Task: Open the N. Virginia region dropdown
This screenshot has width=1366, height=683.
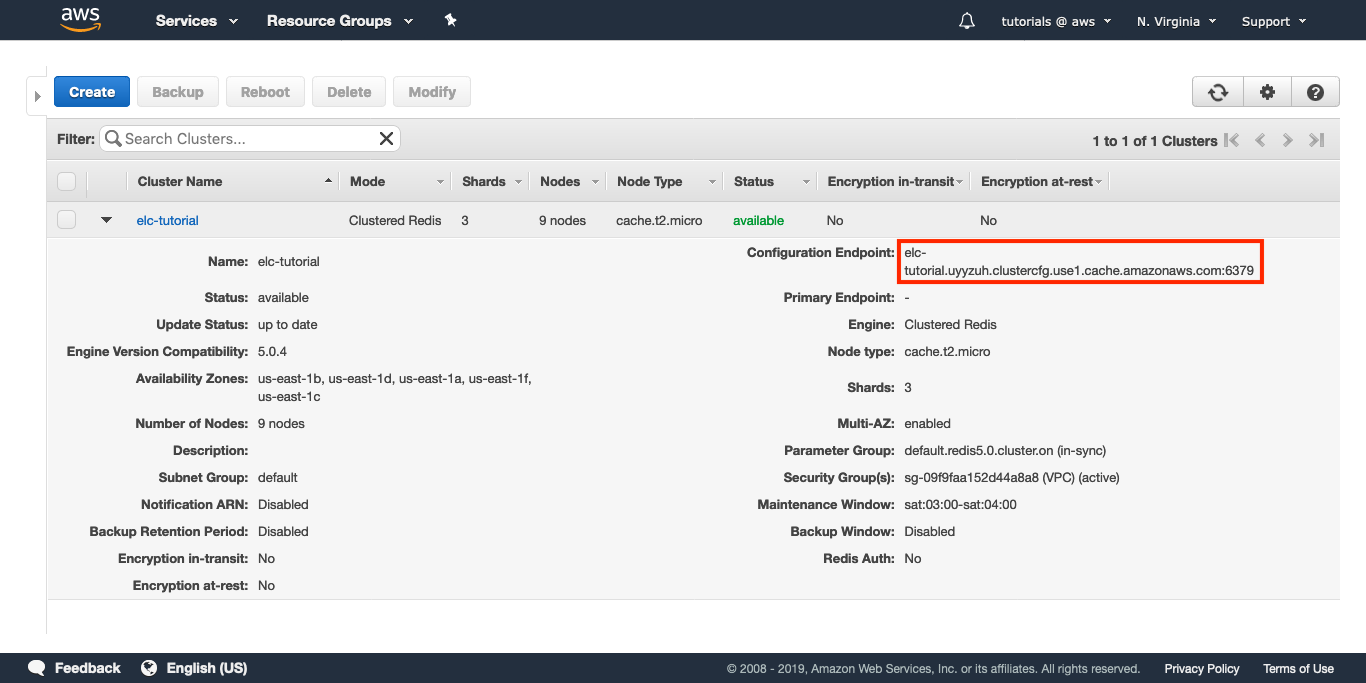Action: coord(1176,21)
